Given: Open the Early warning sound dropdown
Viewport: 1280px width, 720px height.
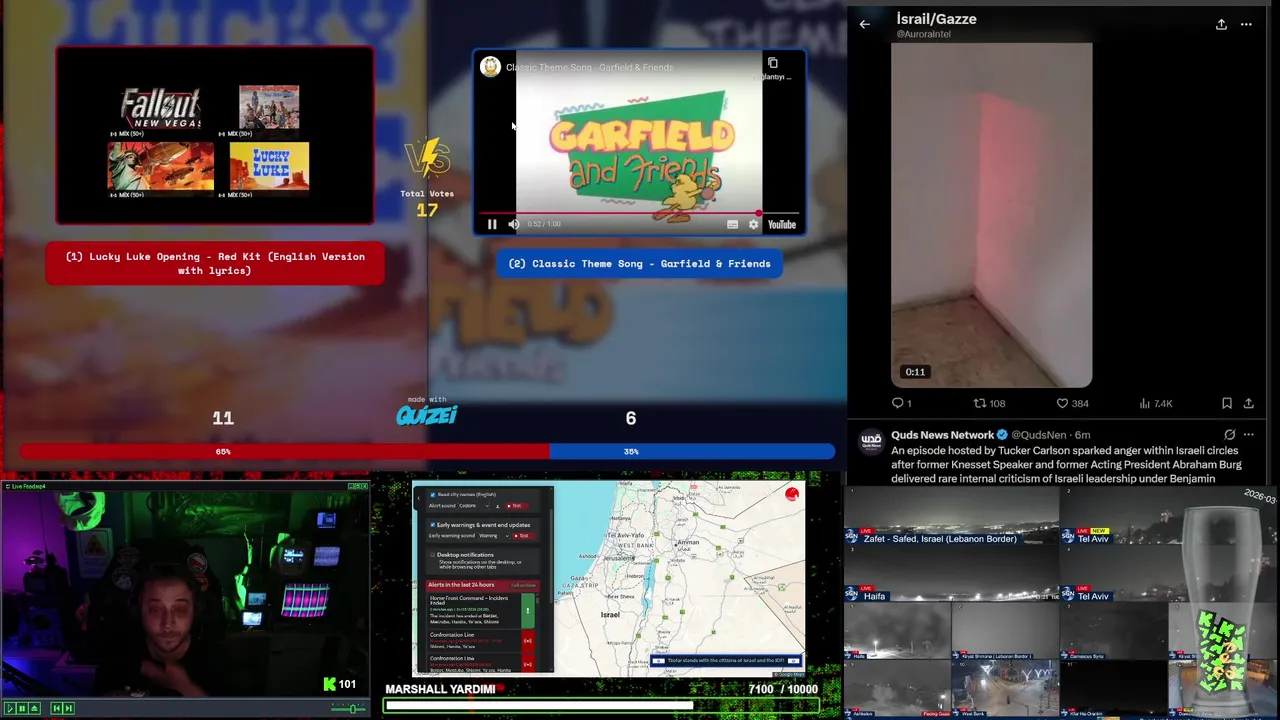Looking at the screenshot, I should pos(494,536).
